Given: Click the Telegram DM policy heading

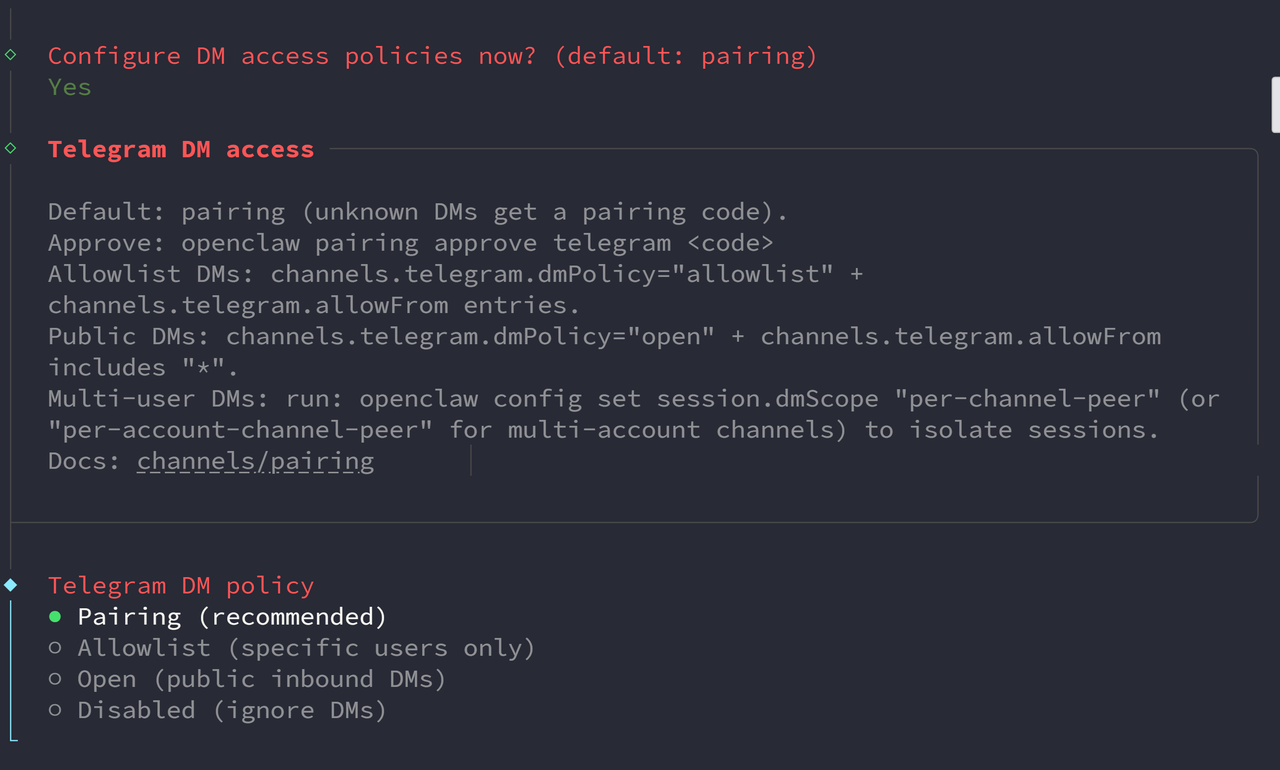Looking at the screenshot, I should tap(180, 585).
